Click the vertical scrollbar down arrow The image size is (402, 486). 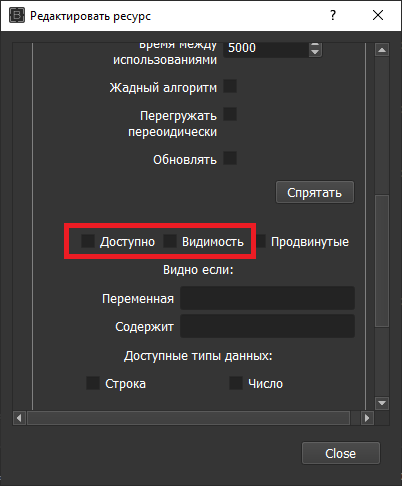pyautogui.click(x=382, y=403)
